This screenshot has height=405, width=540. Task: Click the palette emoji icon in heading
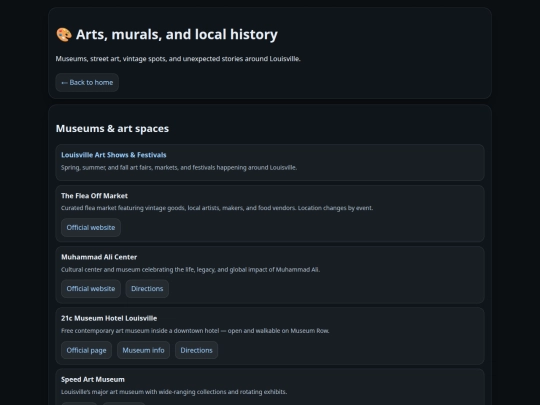coord(64,35)
